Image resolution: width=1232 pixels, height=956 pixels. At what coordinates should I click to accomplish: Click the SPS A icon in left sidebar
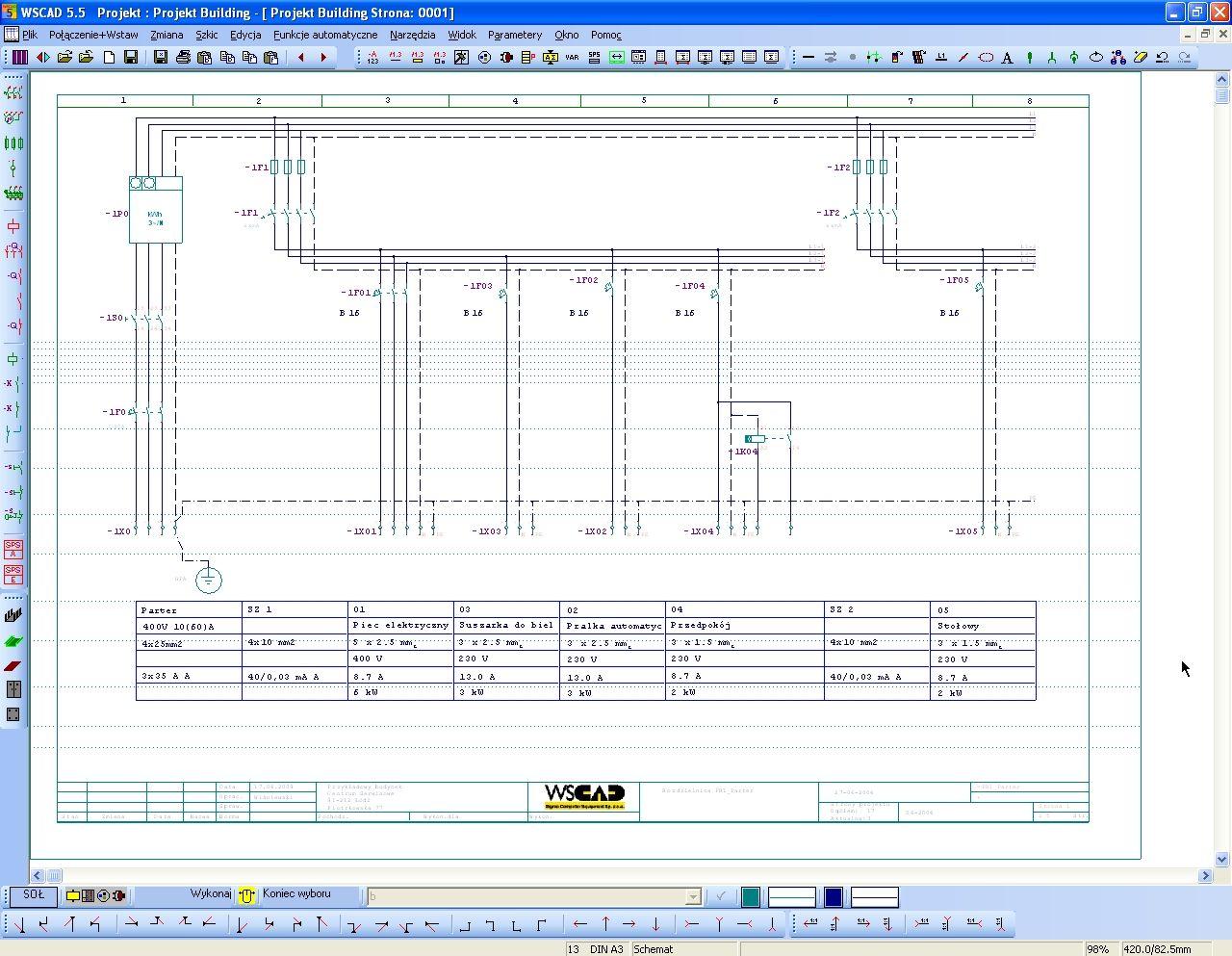[x=13, y=550]
